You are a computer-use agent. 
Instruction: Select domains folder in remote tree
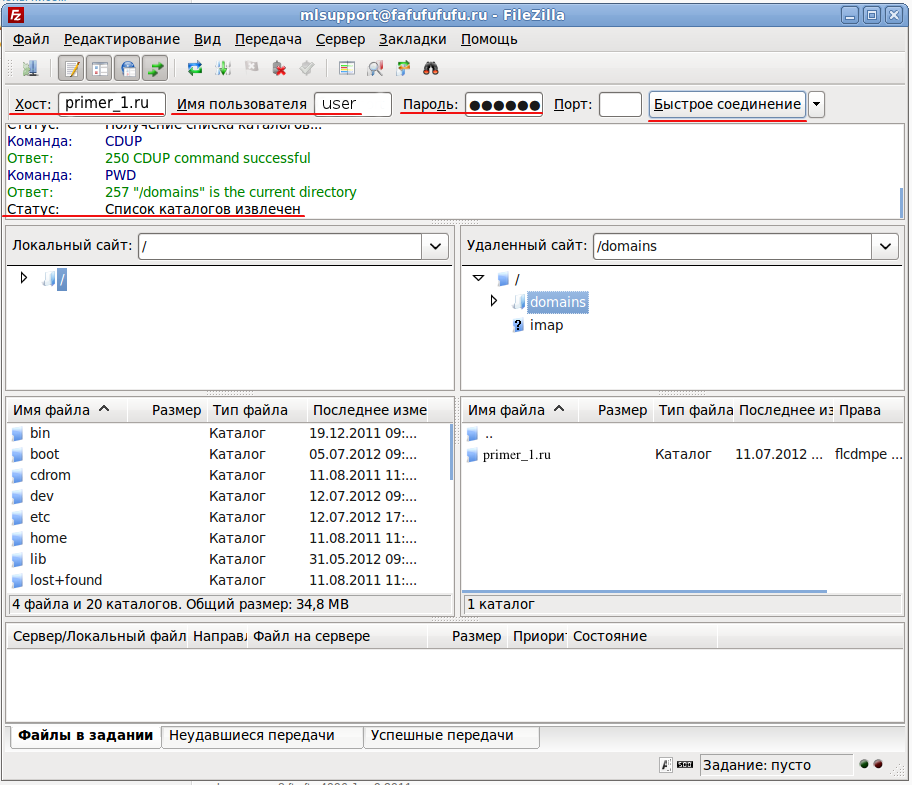pos(558,302)
